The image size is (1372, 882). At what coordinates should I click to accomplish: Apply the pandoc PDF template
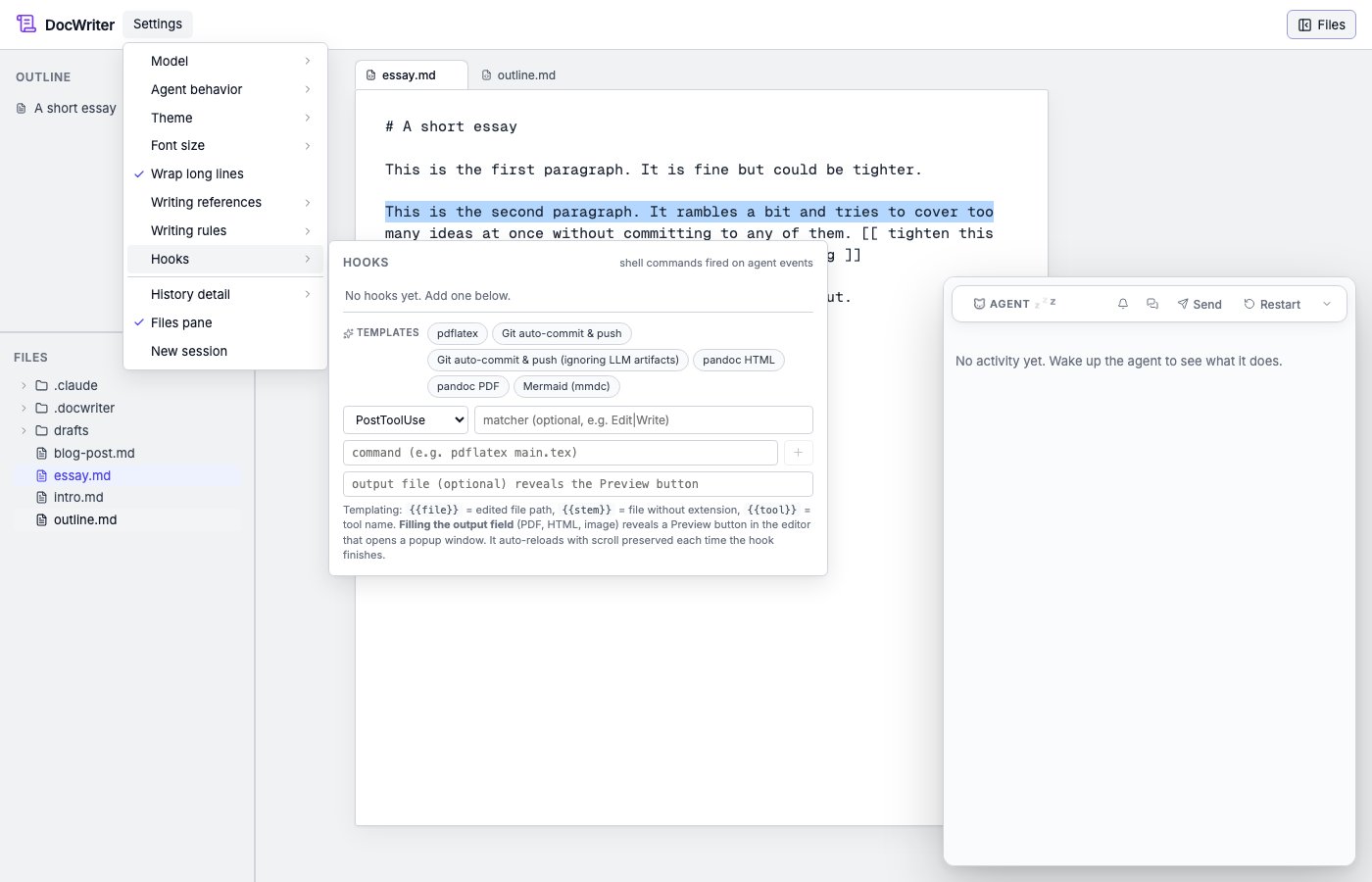(x=468, y=386)
